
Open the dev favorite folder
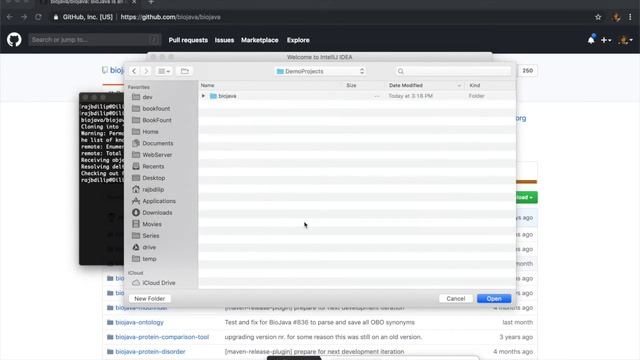pyautogui.click(x=147, y=97)
